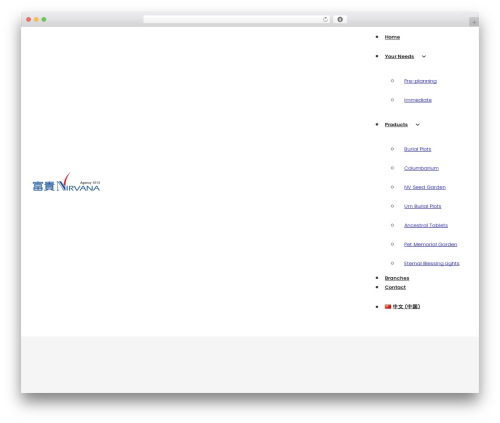
Task: Click the round button beside address bar
Action: pos(340,19)
